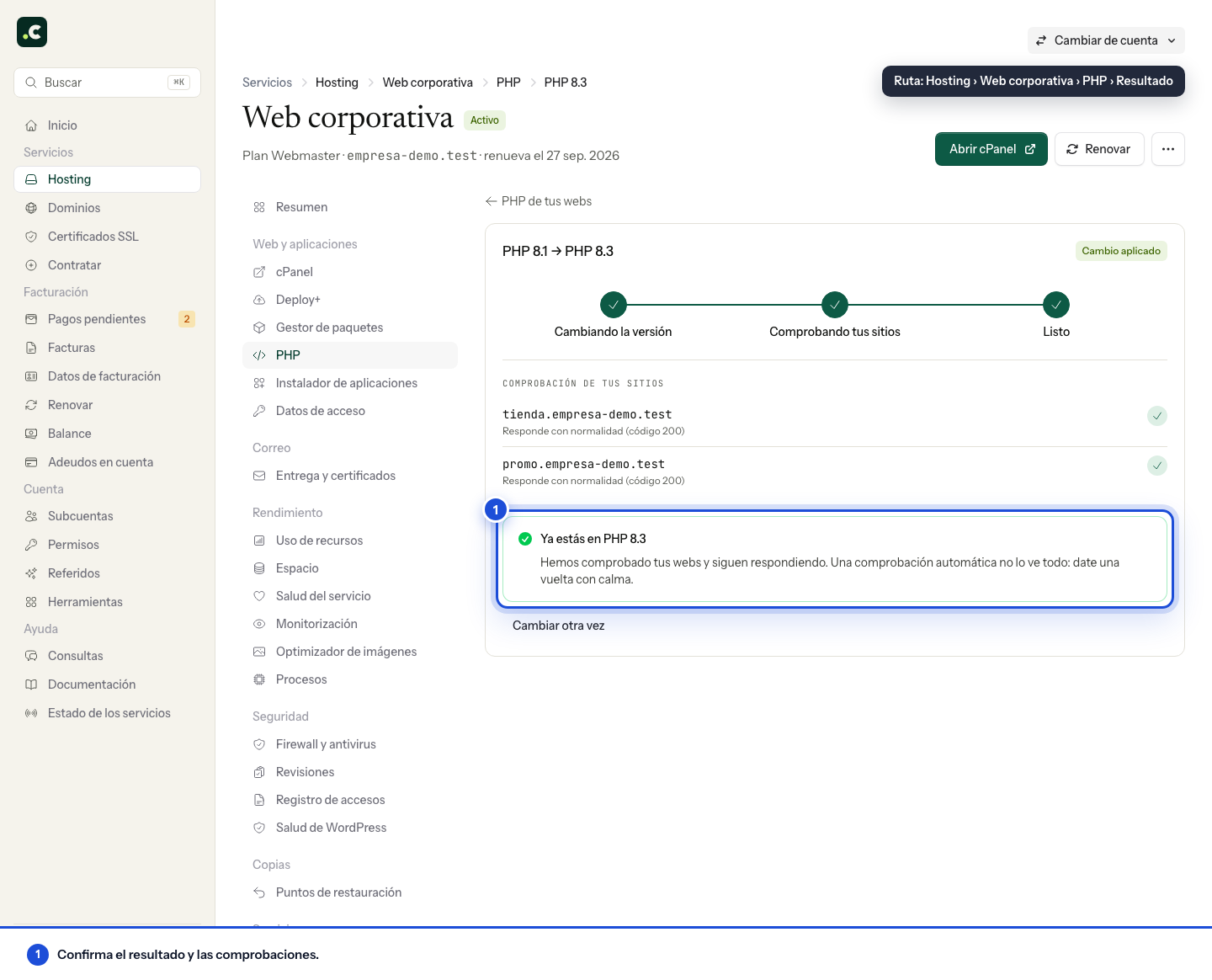Click the Monitorización eye icon
The height and width of the screenshot is (980, 1212).
(x=259, y=624)
